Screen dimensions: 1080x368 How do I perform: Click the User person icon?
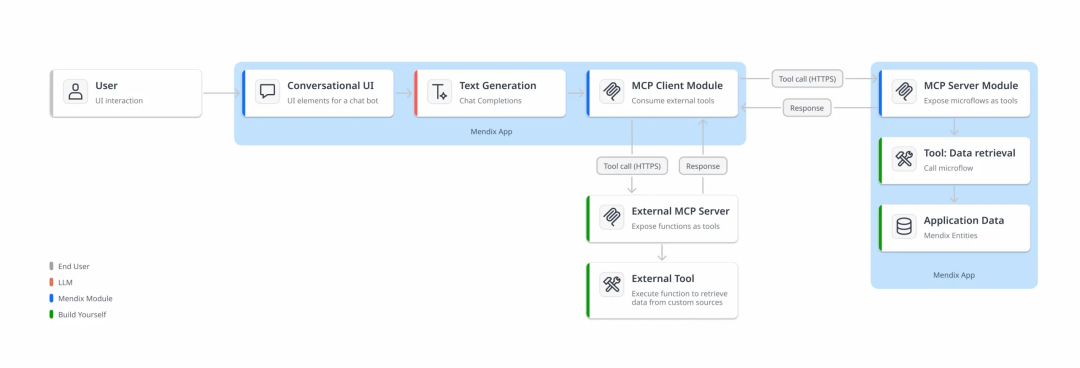(x=75, y=92)
